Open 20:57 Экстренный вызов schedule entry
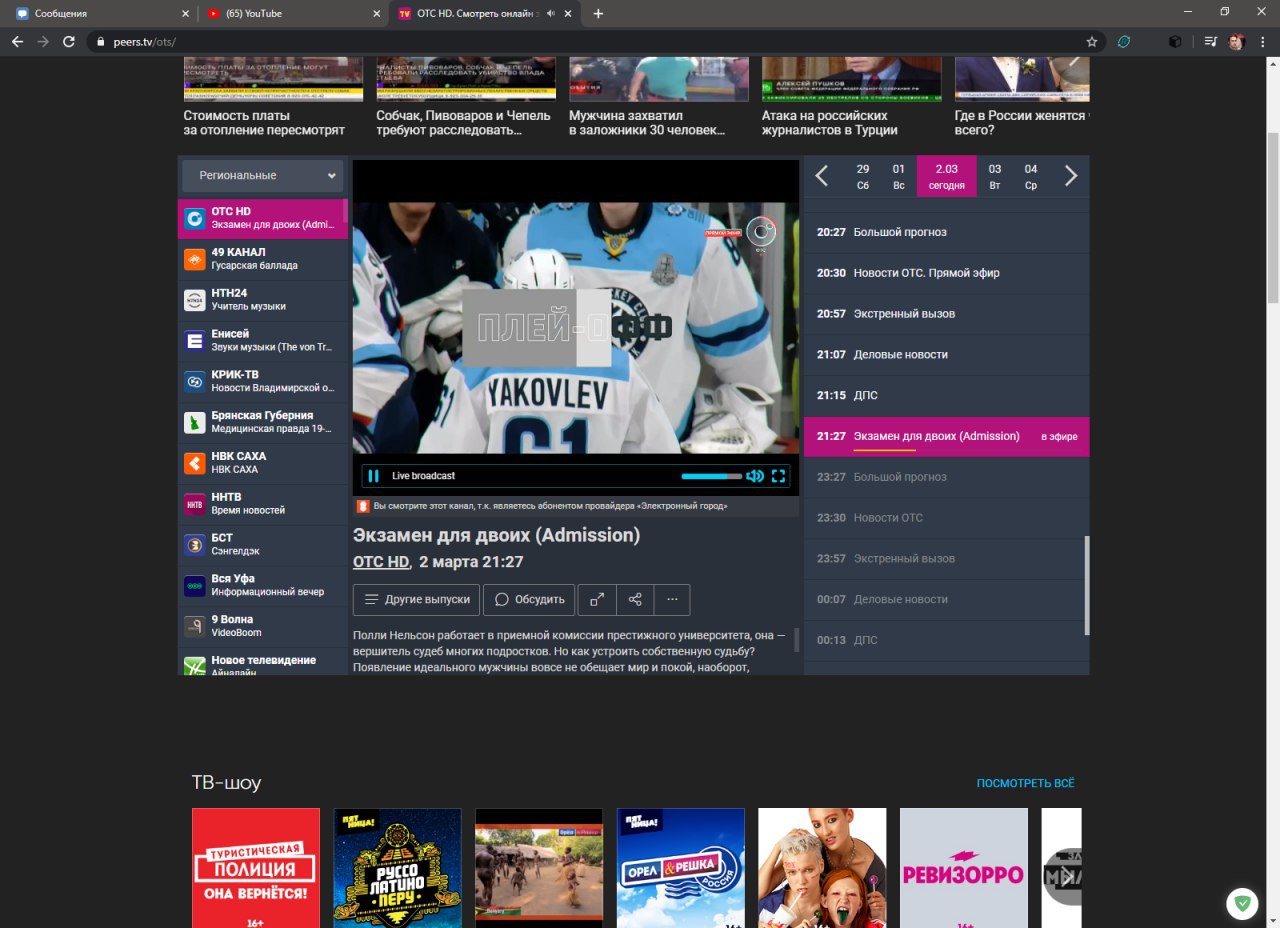Viewport: 1280px width, 928px height. [946, 314]
